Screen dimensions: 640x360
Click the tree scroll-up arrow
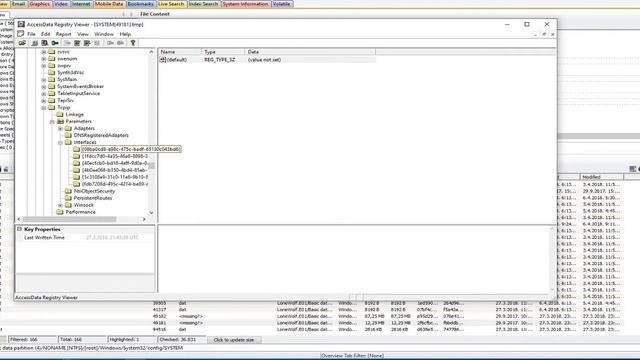151,52
